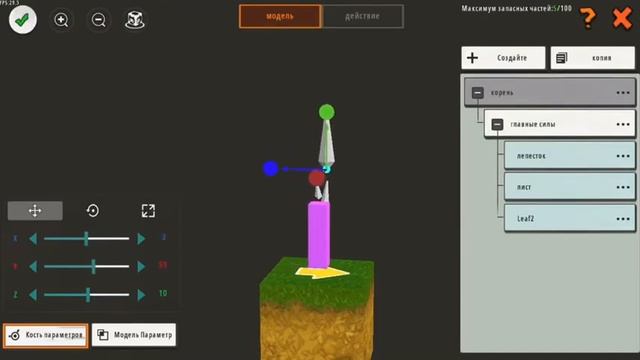Collapse the корень tree node
This screenshot has width=640, height=360.
478,93
